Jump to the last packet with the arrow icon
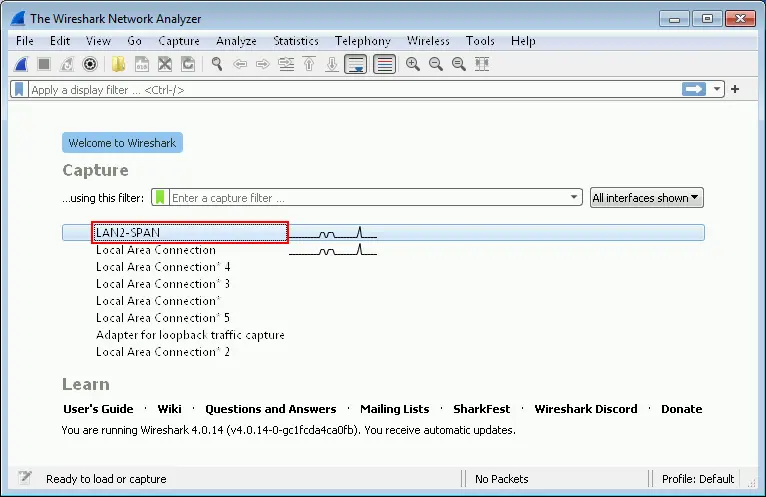The height and width of the screenshot is (497, 766). pyautogui.click(x=332, y=64)
